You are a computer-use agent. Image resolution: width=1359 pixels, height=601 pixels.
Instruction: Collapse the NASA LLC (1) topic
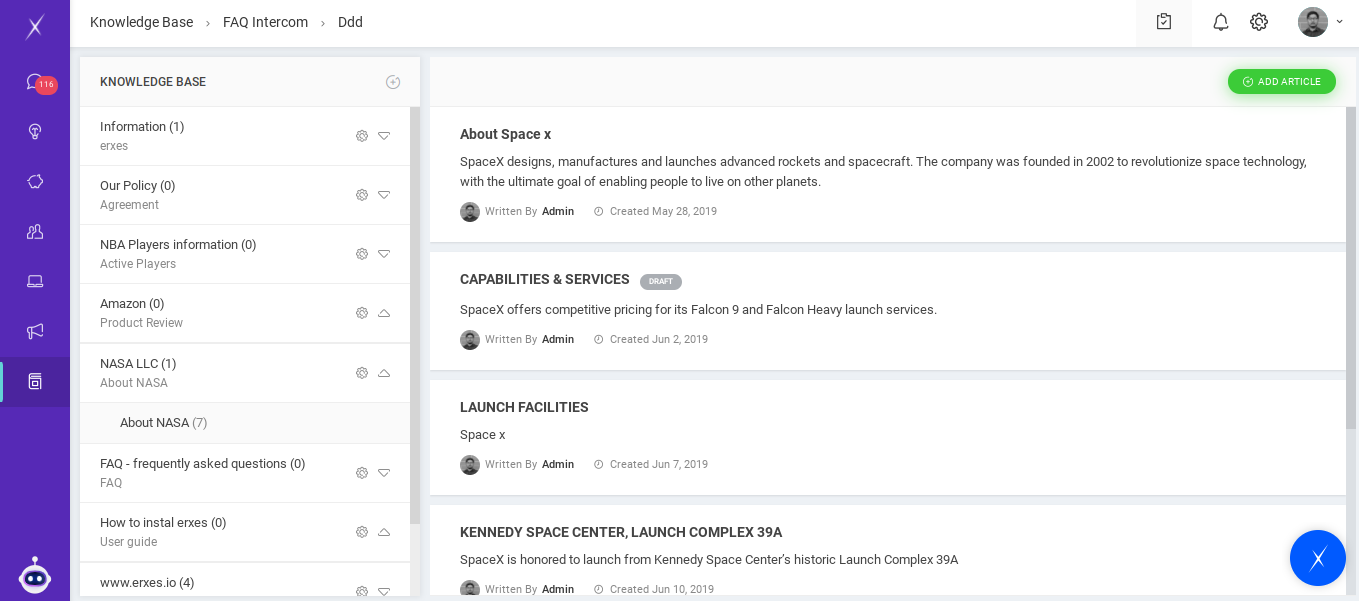click(384, 373)
